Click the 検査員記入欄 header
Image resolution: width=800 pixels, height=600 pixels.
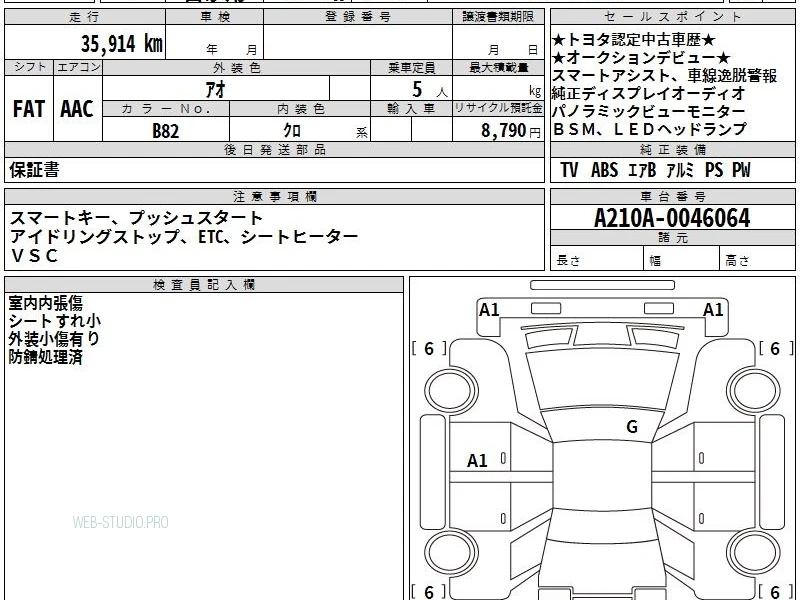pyautogui.click(x=204, y=285)
